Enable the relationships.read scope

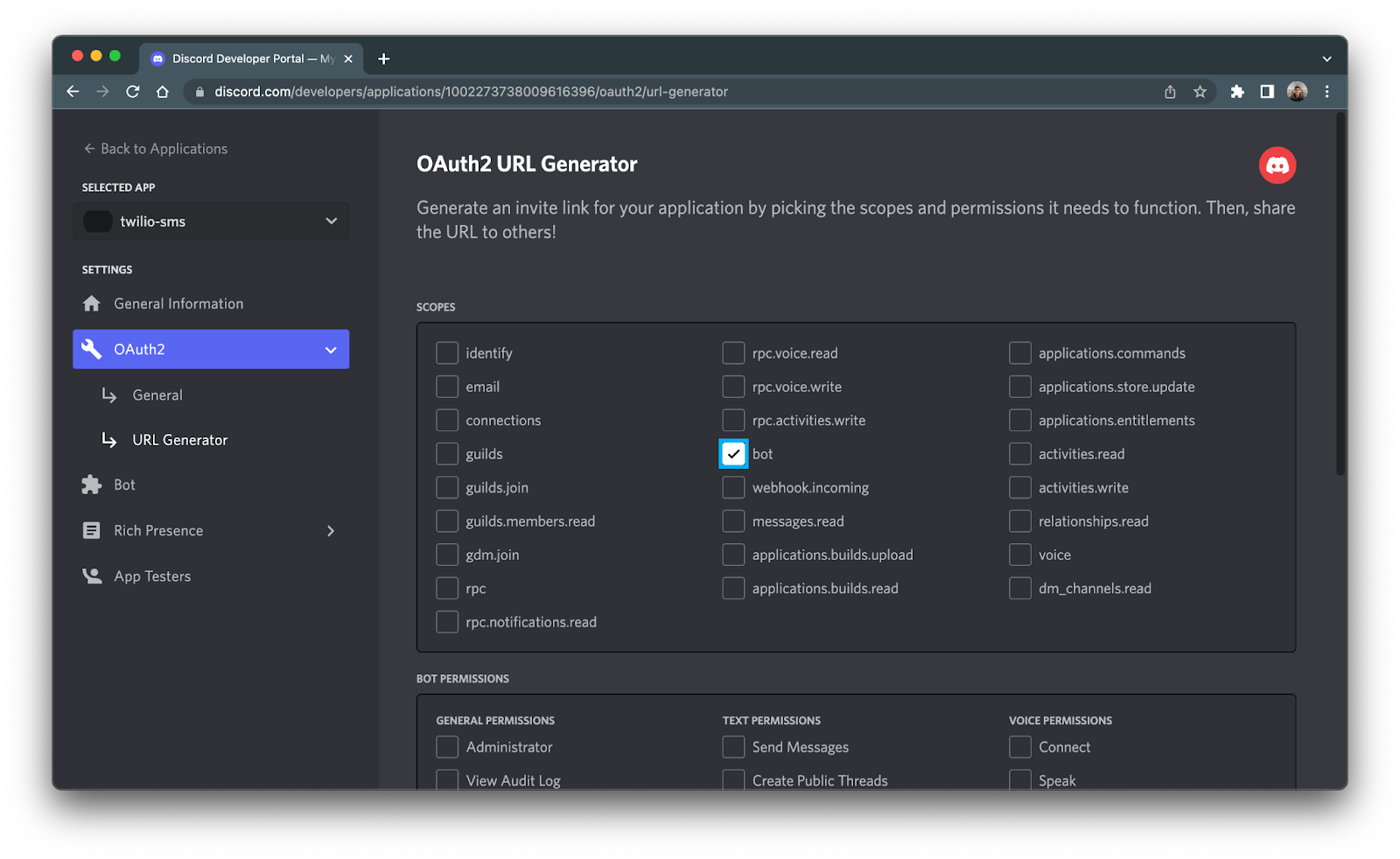tap(1020, 521)
